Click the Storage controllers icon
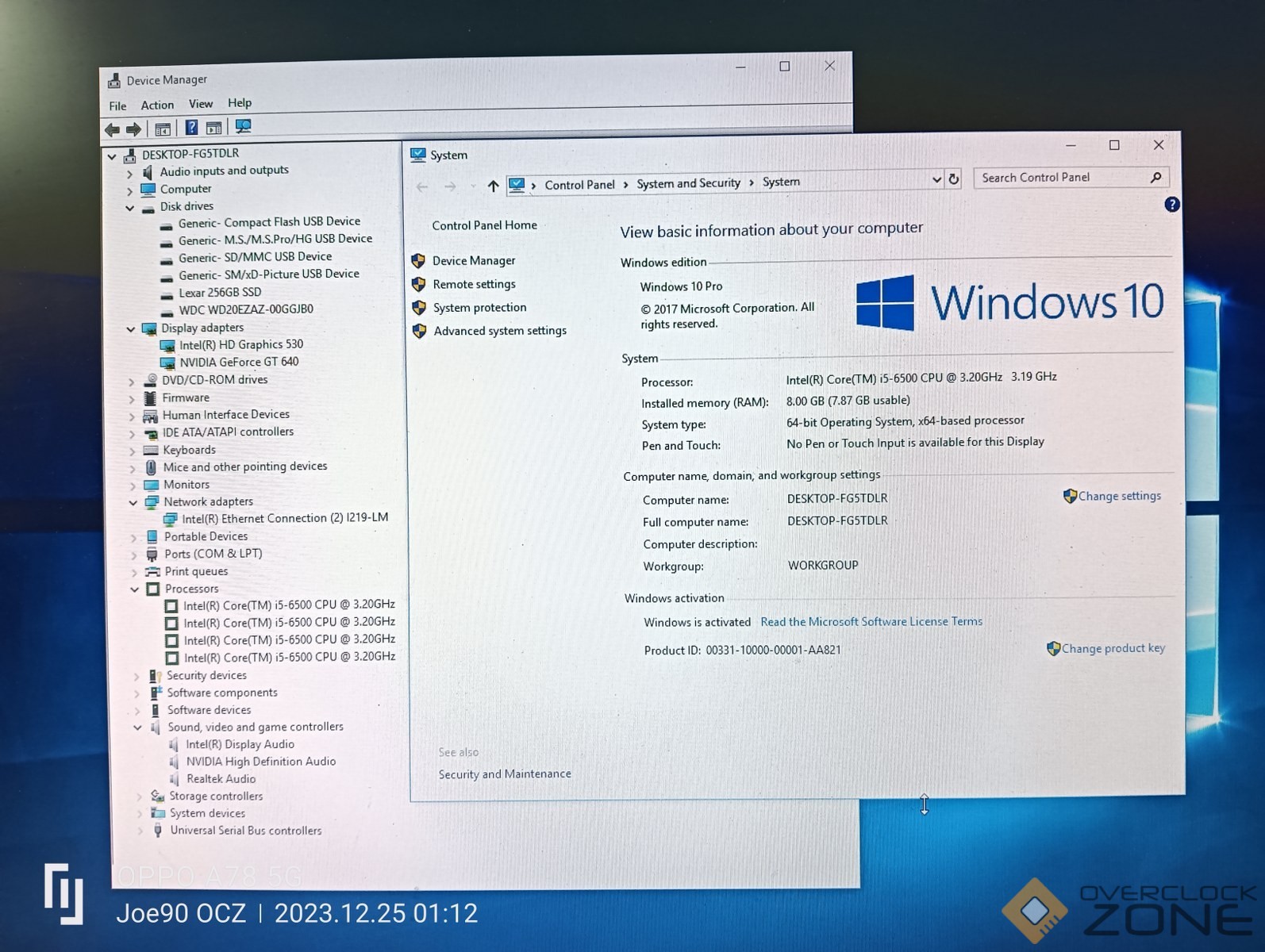Screen dimensions: 1265x952 157,797
